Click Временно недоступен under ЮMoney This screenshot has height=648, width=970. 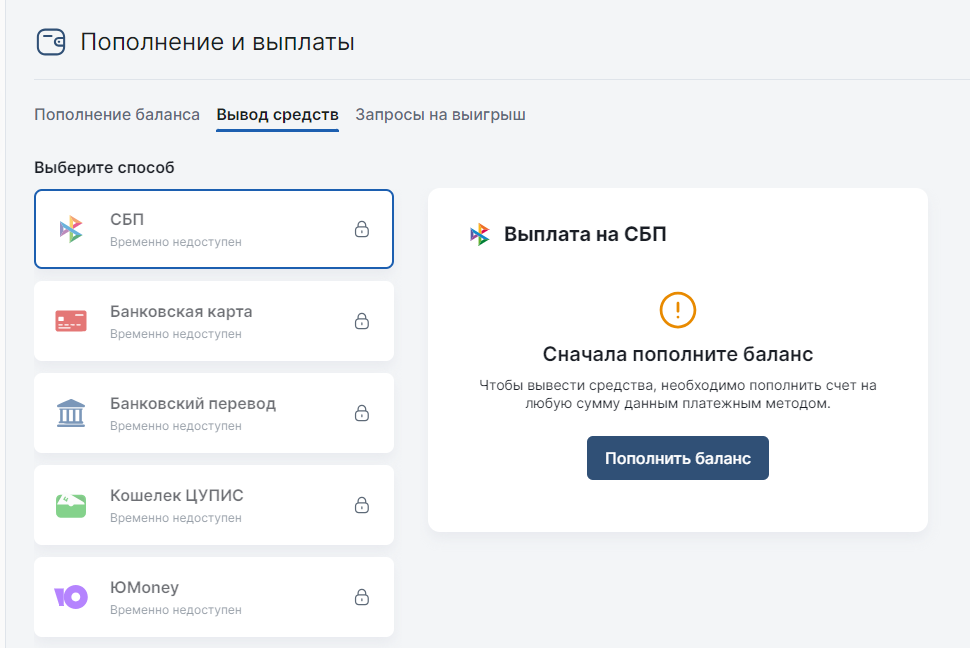(x=176, y=610)
